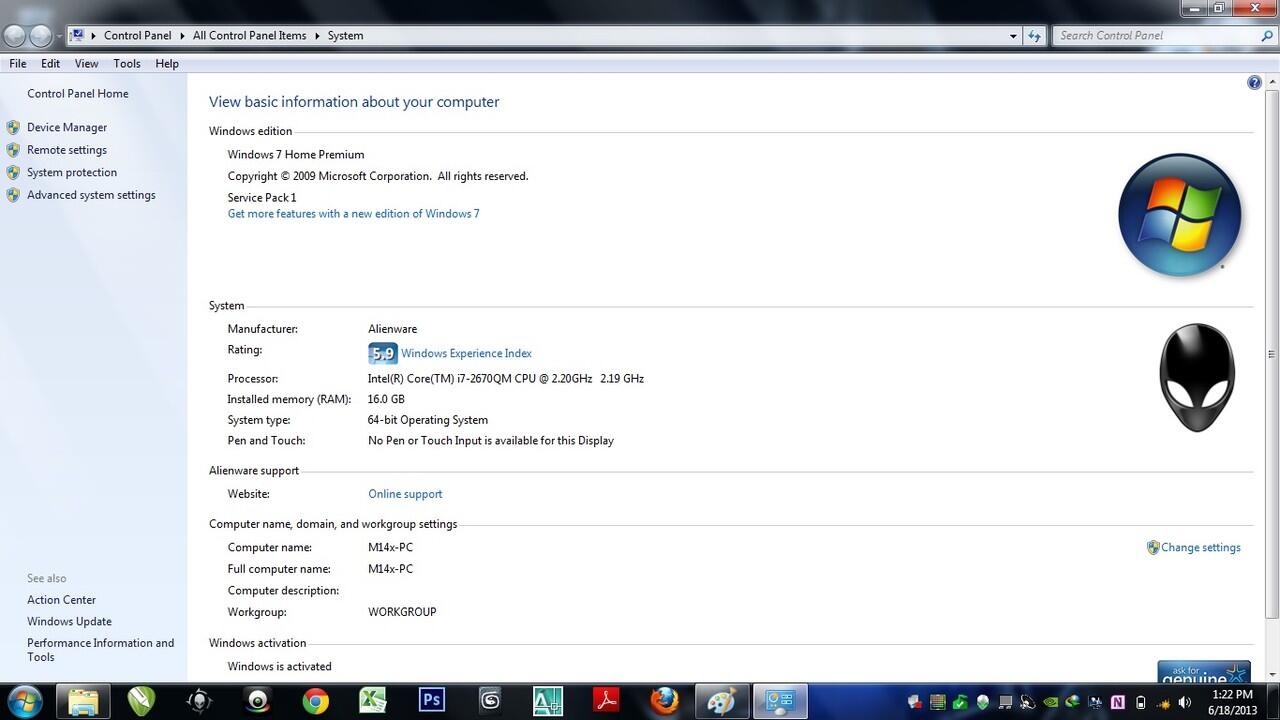Open Windows Update link
Viewport: 1280px width, 720px height.
tap(69, 622)
